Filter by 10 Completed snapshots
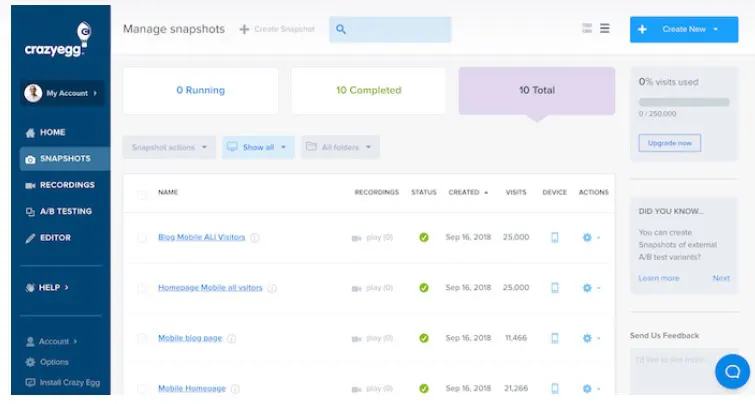The width and height of the screenshot is (755, 404). tap(368, 91)
